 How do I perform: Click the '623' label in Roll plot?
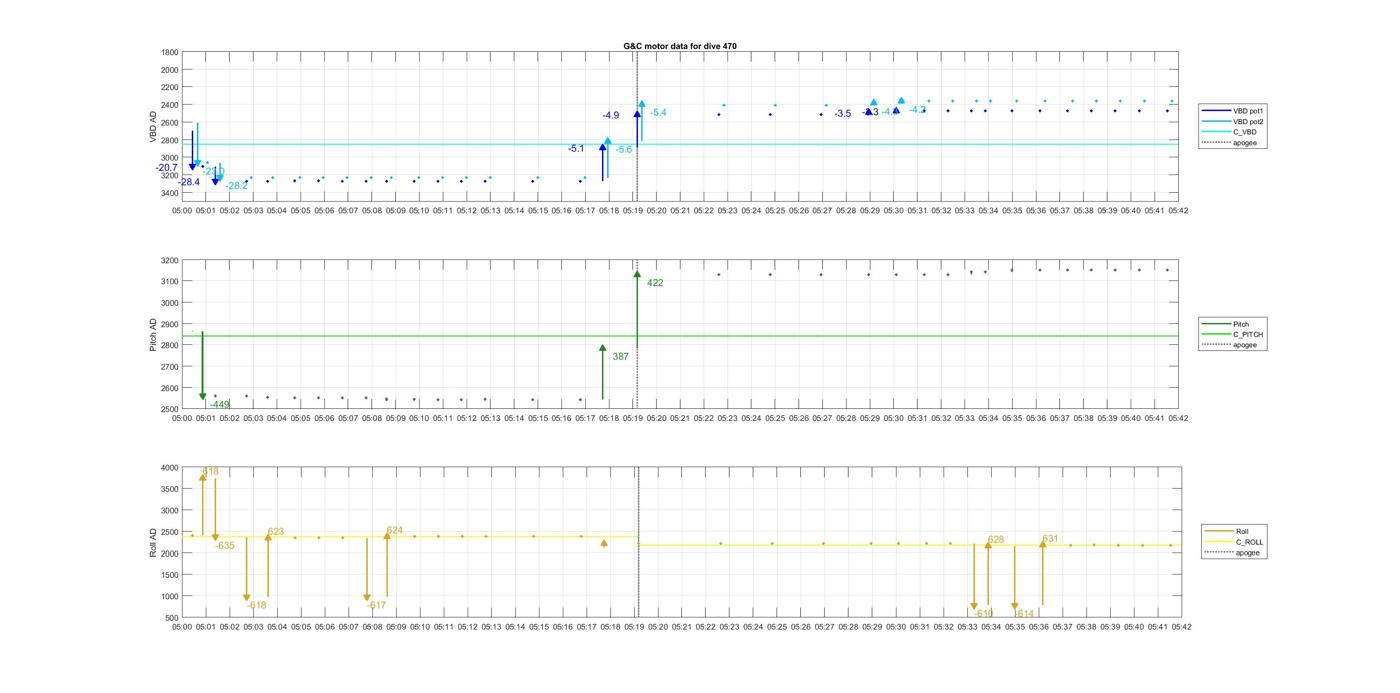pos(276,532)
